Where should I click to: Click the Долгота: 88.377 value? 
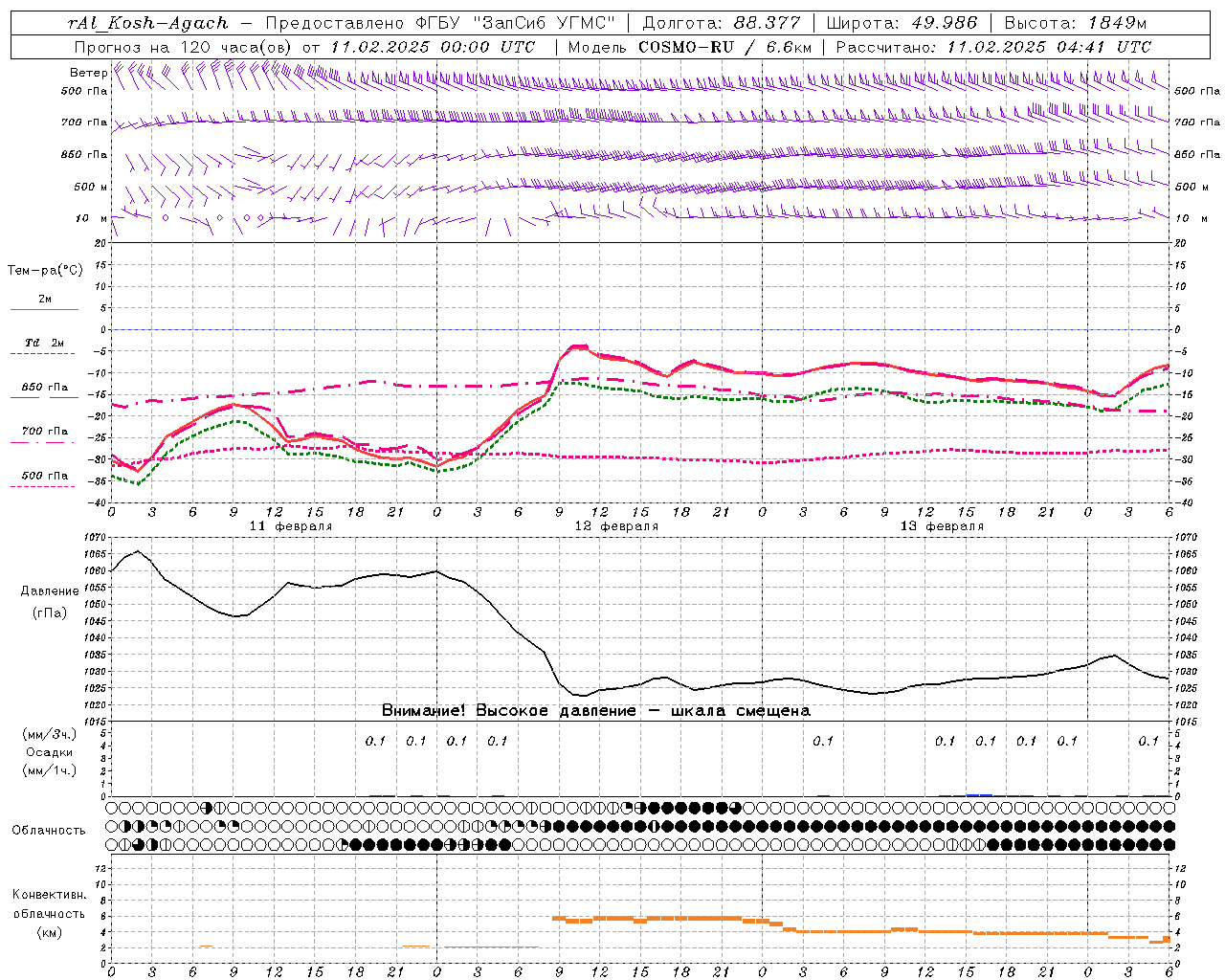click(723, 23)
